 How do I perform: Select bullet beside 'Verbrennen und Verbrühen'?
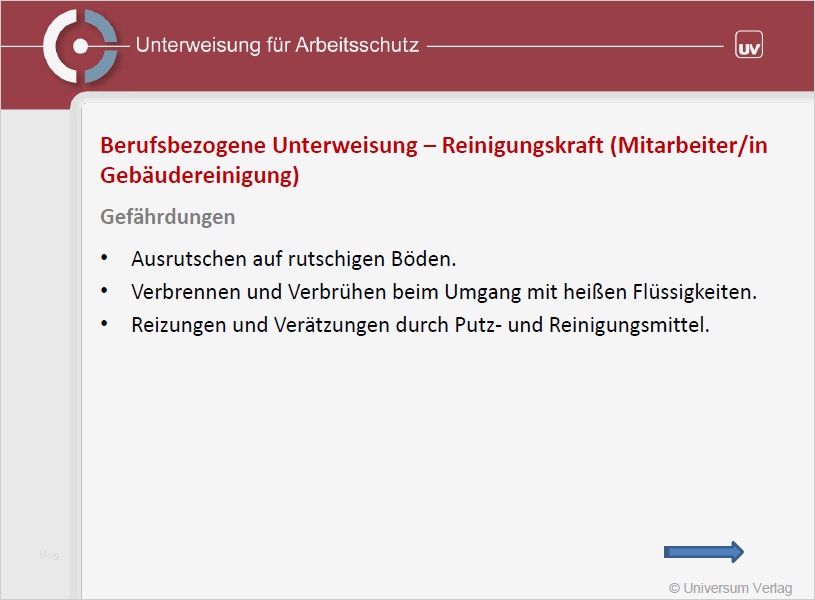point(104,291)
